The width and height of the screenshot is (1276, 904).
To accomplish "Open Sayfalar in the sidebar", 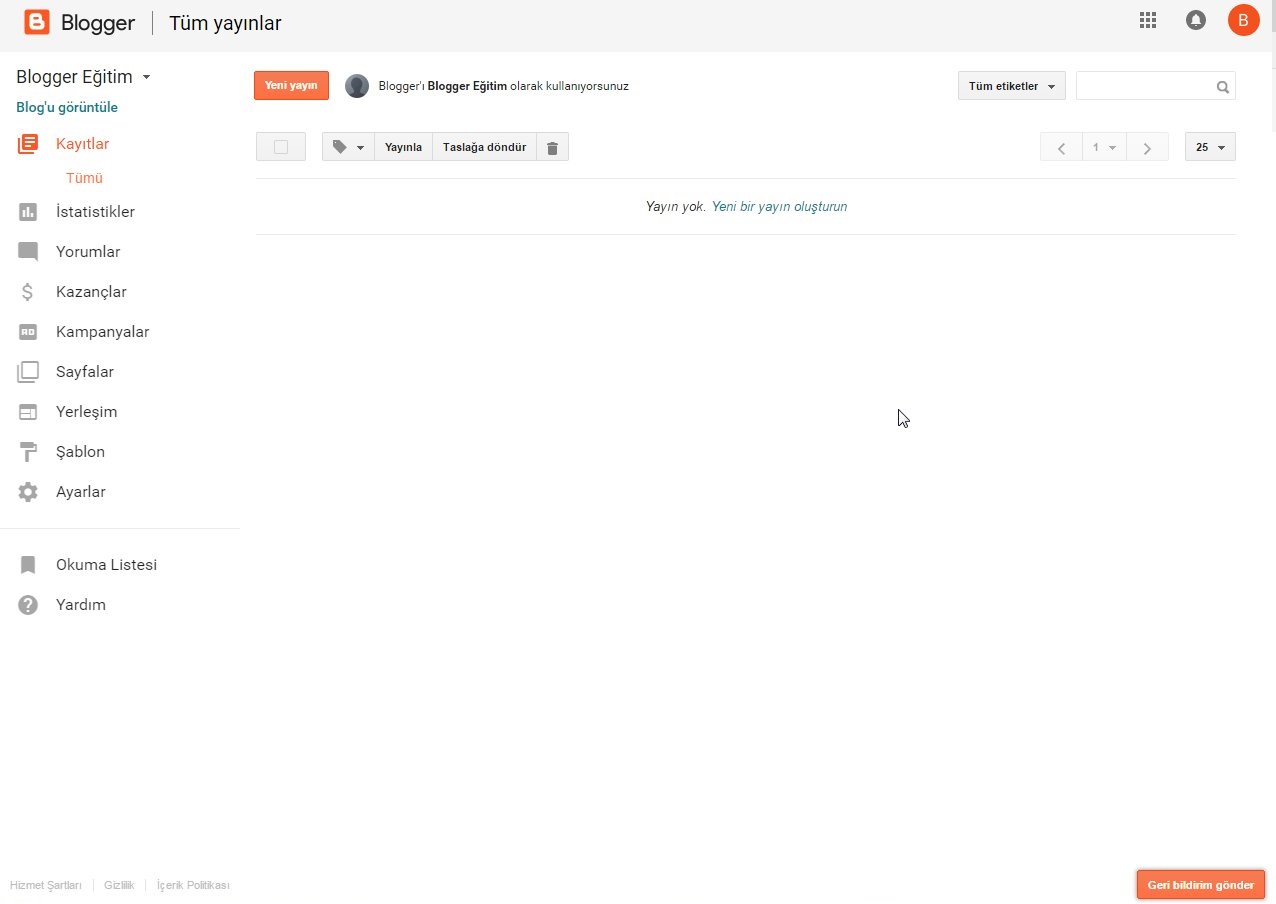I will click(85, 372).
